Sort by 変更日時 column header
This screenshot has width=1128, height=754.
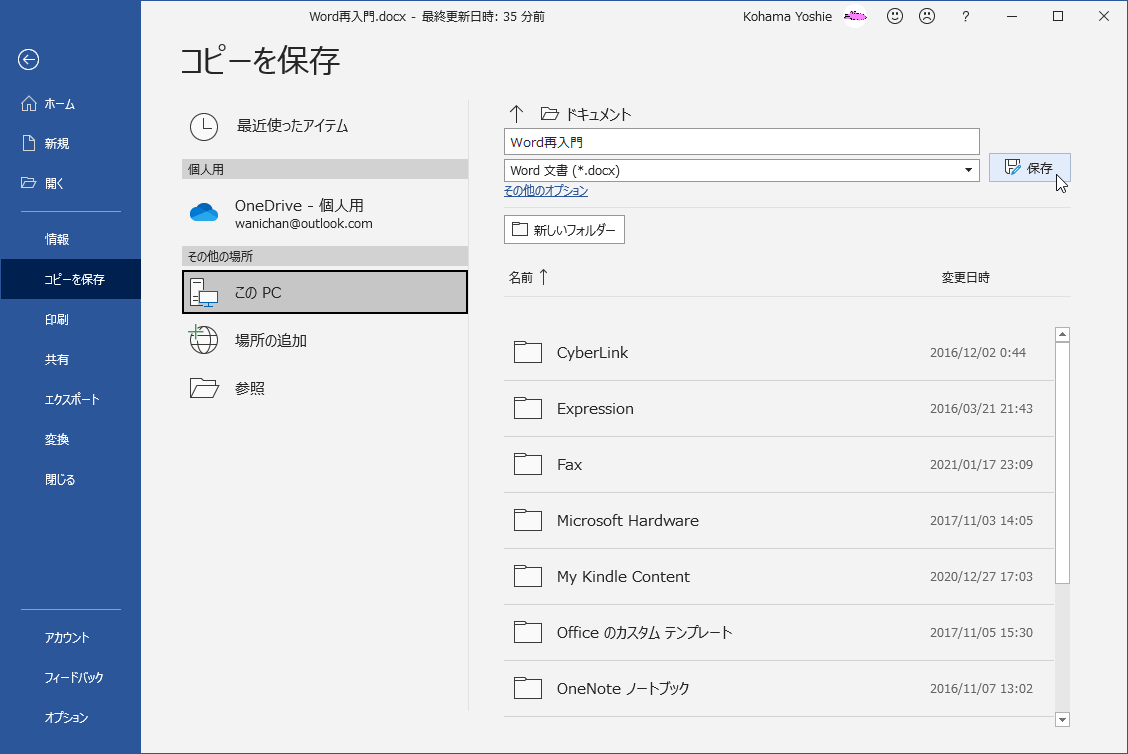pyautogui.click(x=965, y=278)
